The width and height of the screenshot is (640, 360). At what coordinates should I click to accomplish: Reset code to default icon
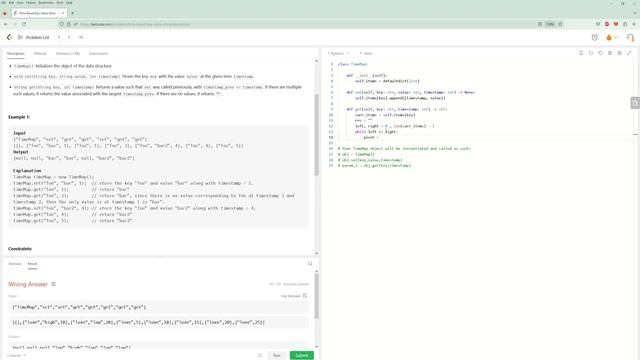click(600, 53)
